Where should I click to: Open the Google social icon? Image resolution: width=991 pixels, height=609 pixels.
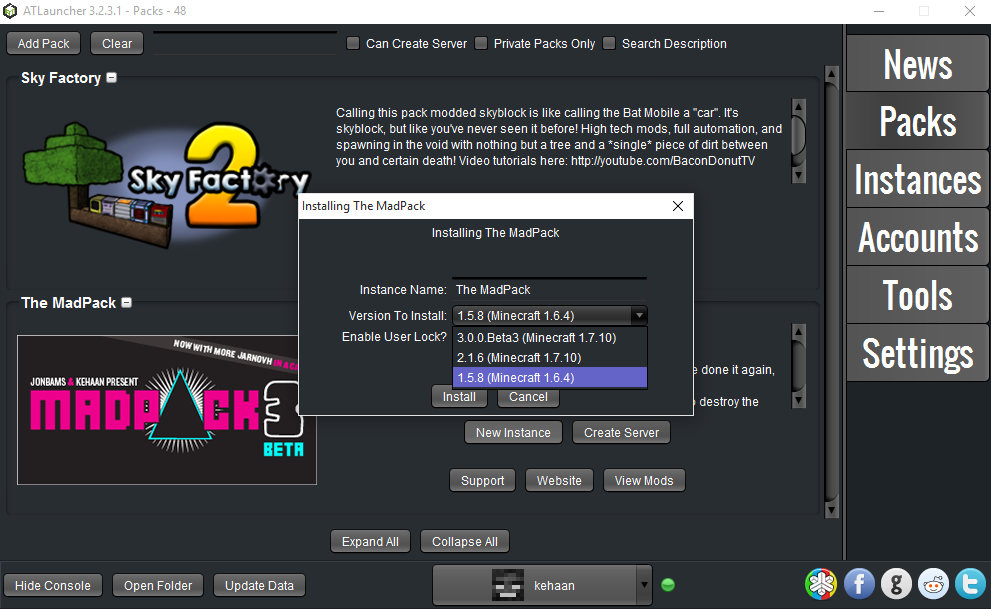(x=896, y=583)
